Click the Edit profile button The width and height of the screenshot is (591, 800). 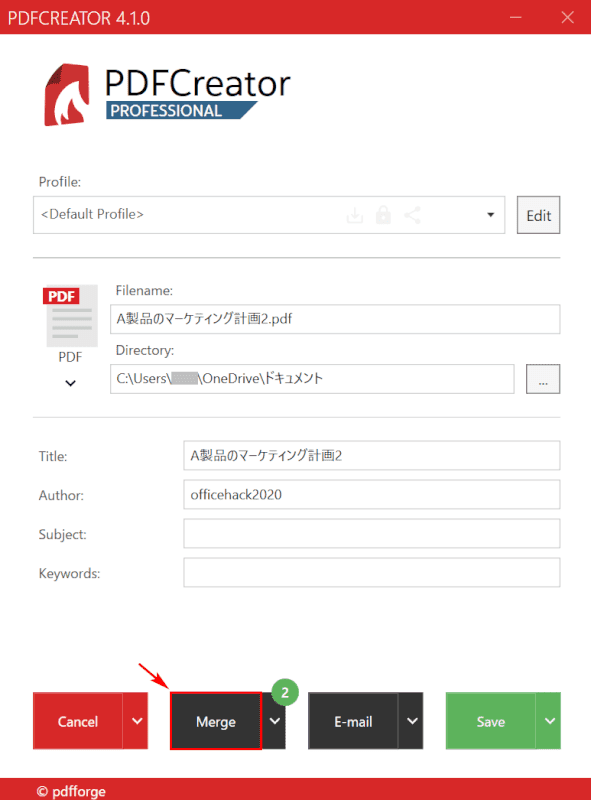(x=538, y=215)
